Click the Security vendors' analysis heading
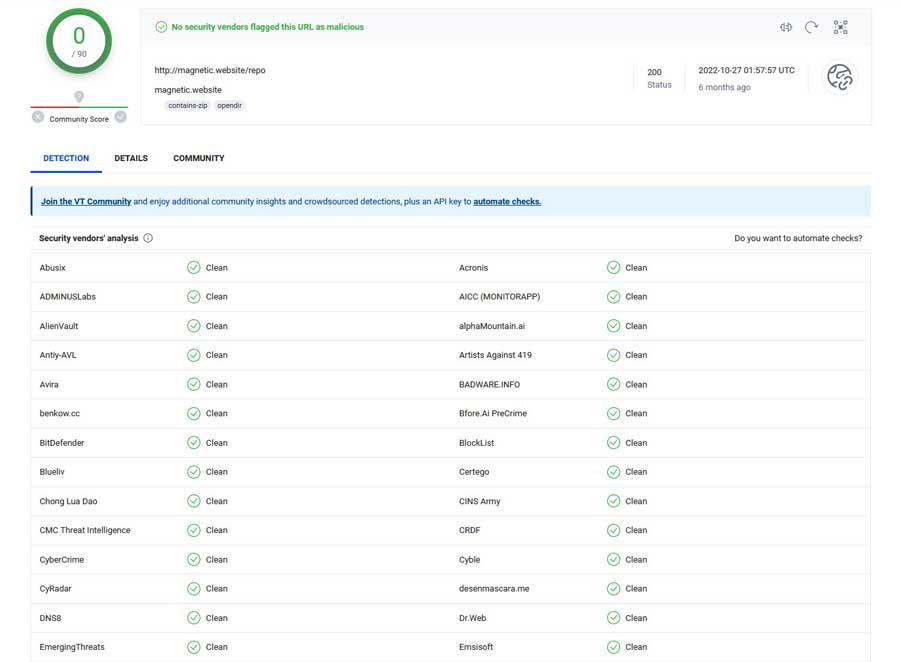This screenshot has width=900, height=662. [x=88, y=238]
